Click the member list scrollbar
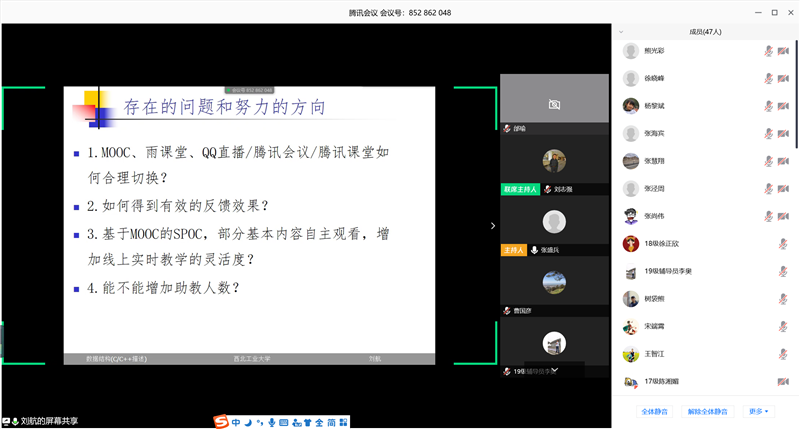The image size is (800, 429). point(796,94)
